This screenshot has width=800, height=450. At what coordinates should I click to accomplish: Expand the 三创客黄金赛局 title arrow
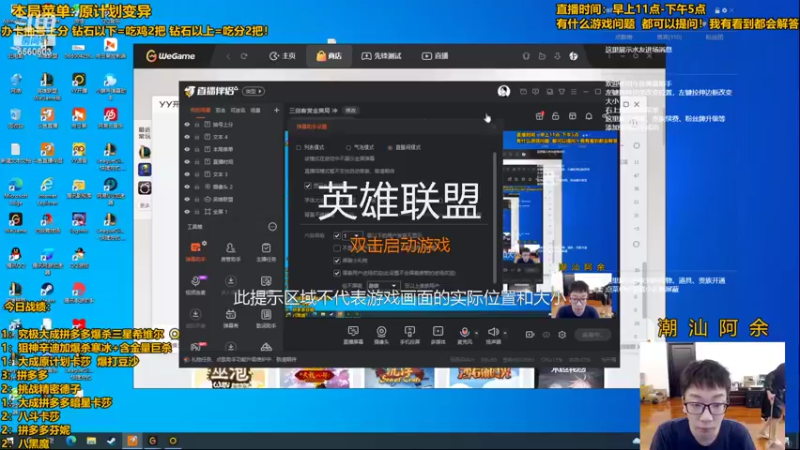pos(335,110)
